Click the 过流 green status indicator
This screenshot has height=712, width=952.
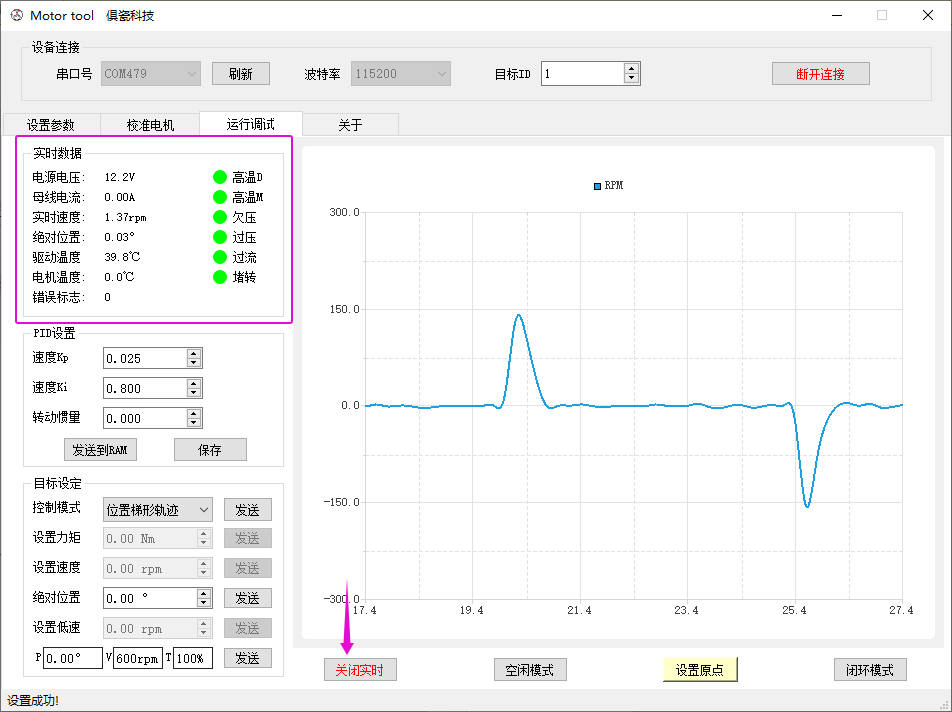(x=220, y=257)
